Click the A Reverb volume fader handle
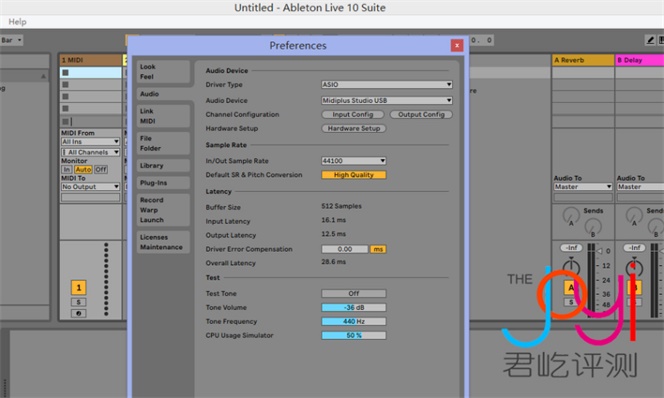 (599, 251)
